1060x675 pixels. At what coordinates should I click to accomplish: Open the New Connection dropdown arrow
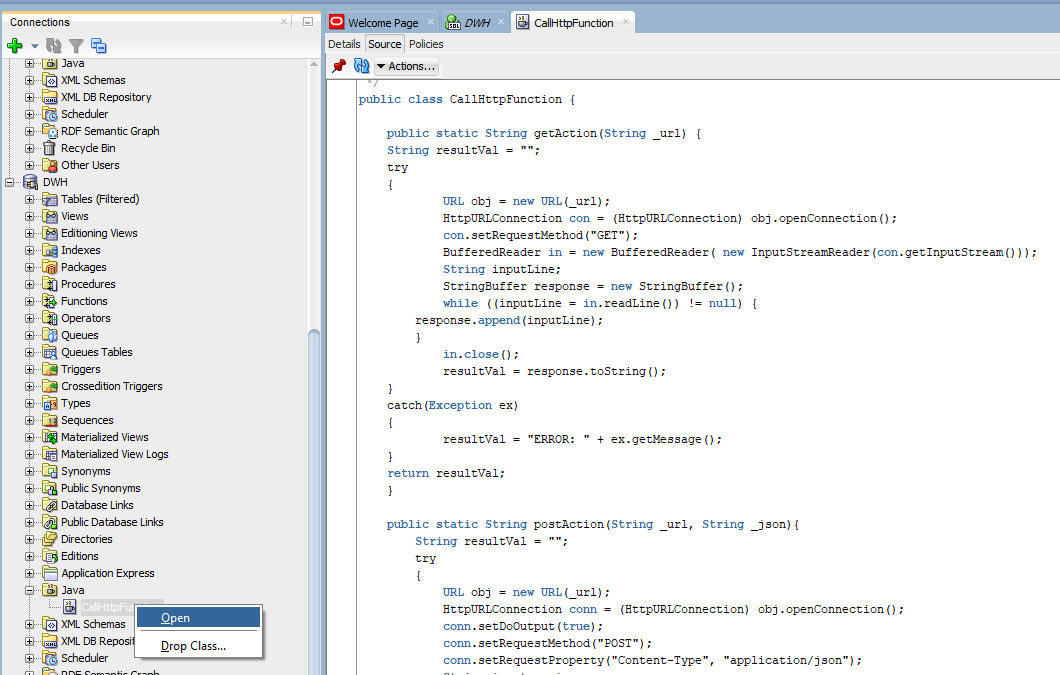(x=34, y=46)
